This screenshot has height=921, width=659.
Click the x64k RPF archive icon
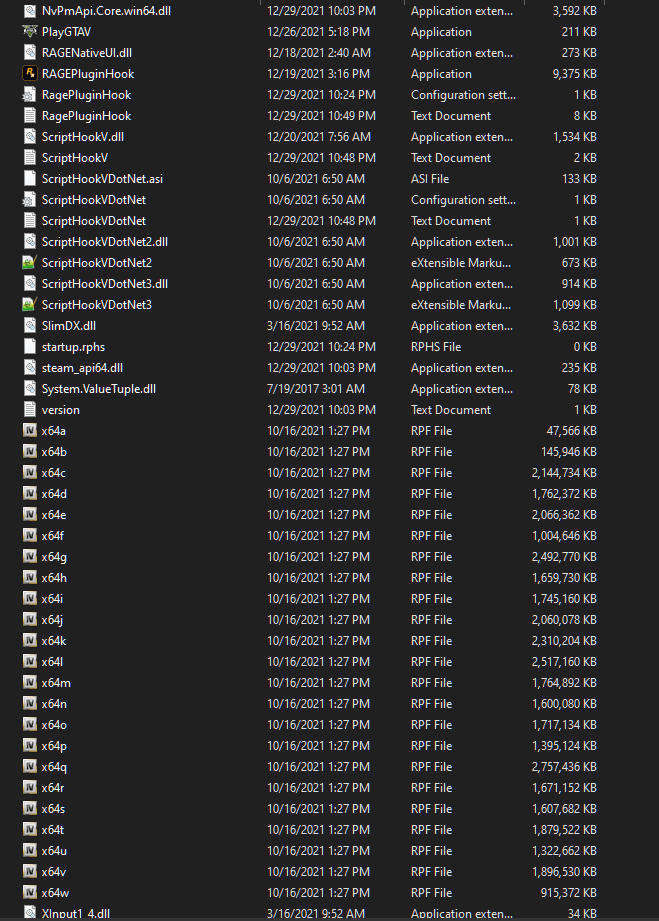29,641
